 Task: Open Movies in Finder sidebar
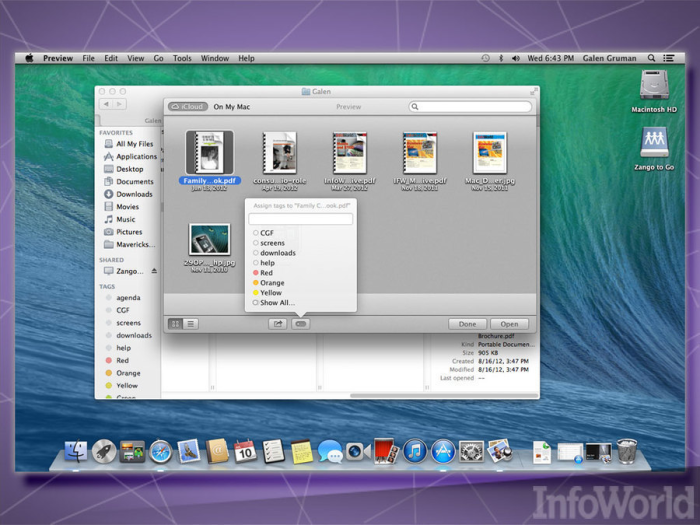tap(121, 206)
